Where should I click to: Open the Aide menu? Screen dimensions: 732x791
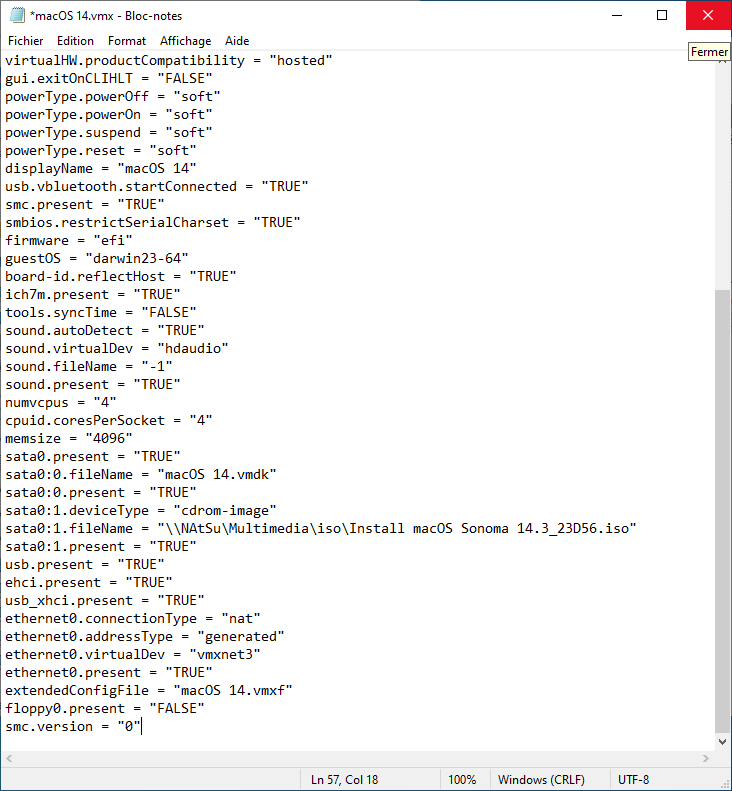[x=237, y=41]
